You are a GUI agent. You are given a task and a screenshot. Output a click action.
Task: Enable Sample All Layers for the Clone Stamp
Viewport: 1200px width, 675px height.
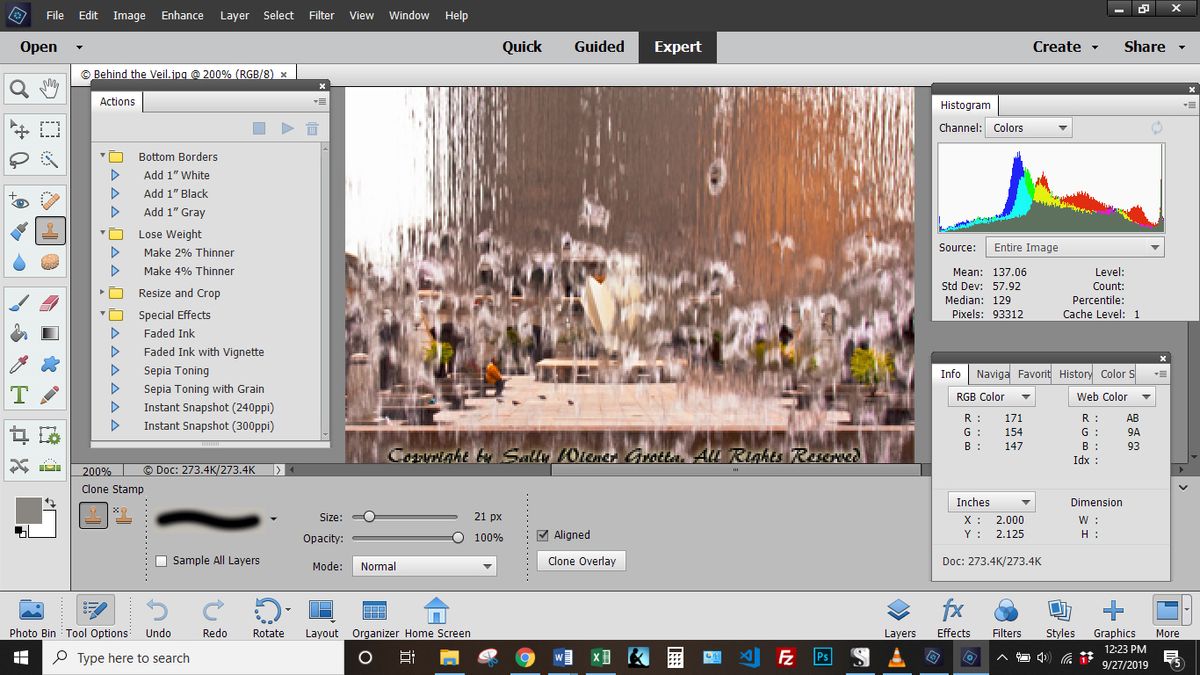pos(161,560)
